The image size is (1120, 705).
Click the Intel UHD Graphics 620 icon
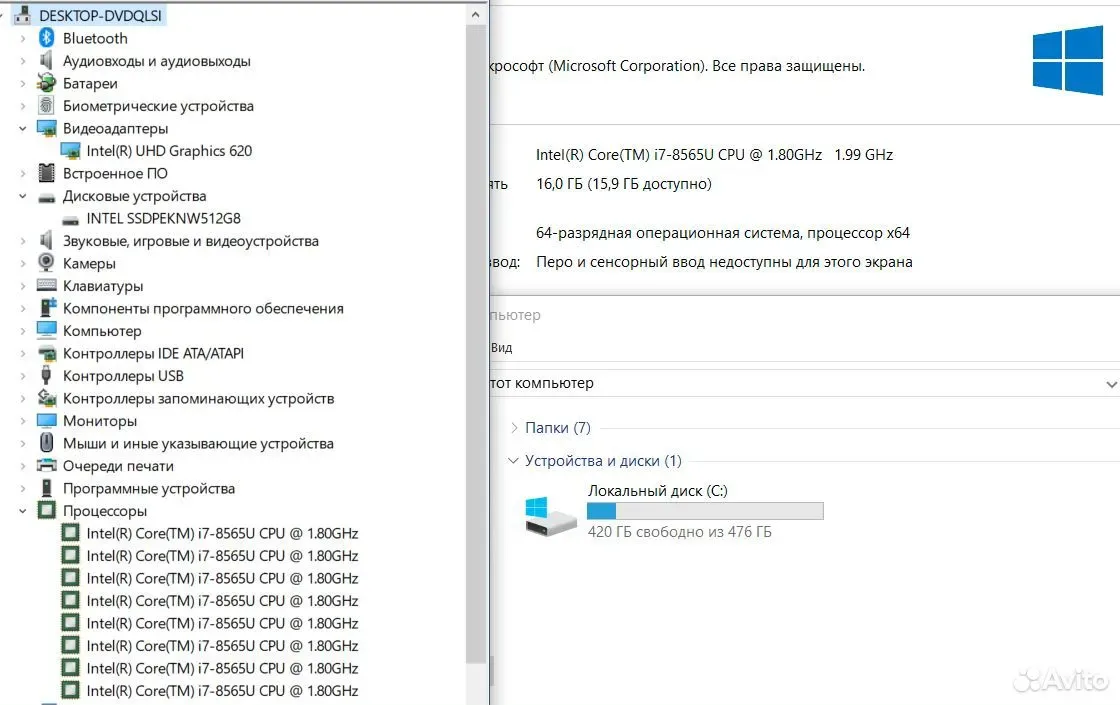pos(70,151)
